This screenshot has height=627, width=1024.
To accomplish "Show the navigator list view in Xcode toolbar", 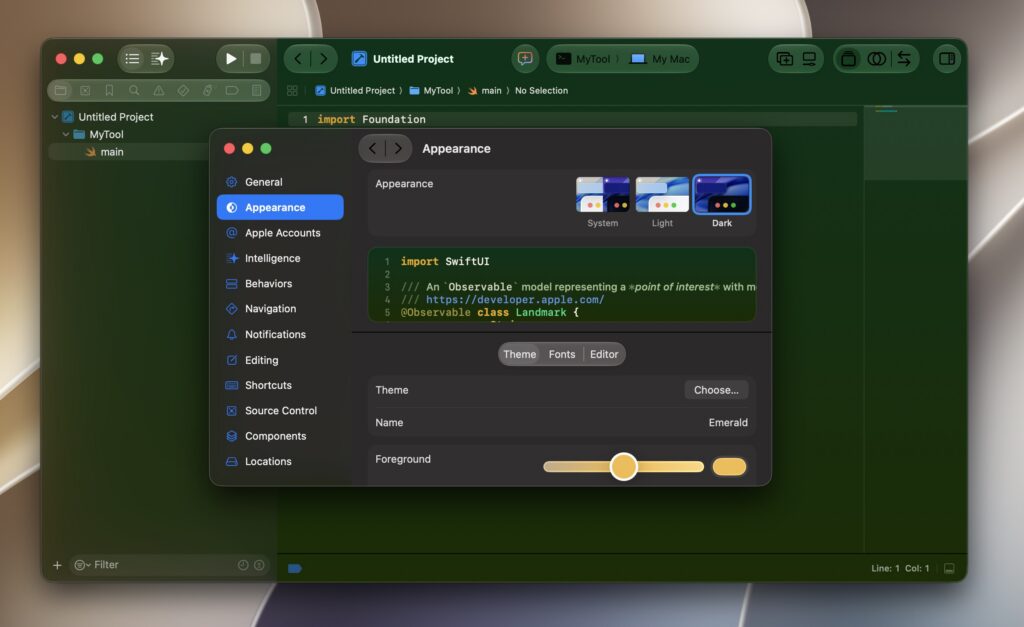I will [x=133, y=59].
